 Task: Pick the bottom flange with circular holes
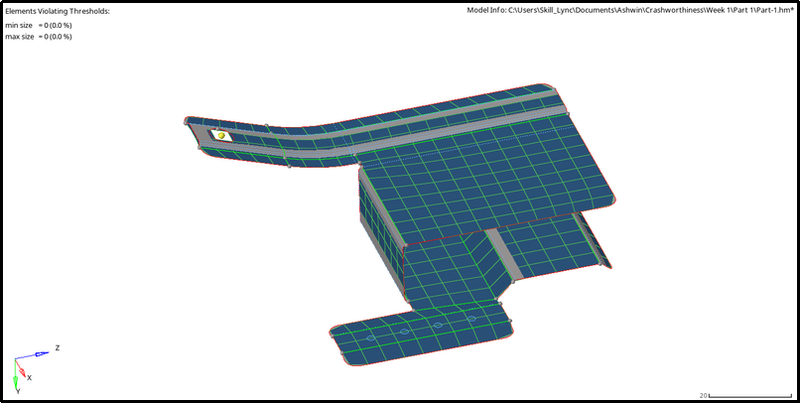(x=420, y=335)
